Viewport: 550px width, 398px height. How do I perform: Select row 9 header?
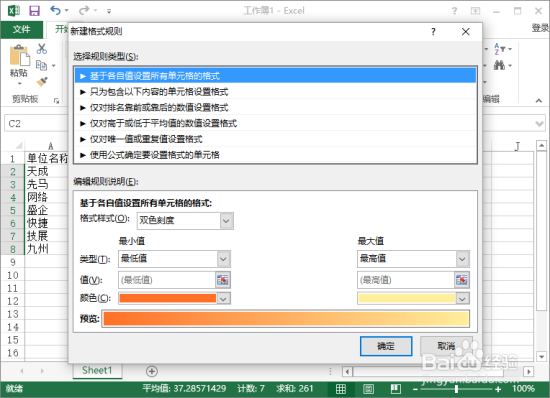pyautogui.click(x=13, y=262)
